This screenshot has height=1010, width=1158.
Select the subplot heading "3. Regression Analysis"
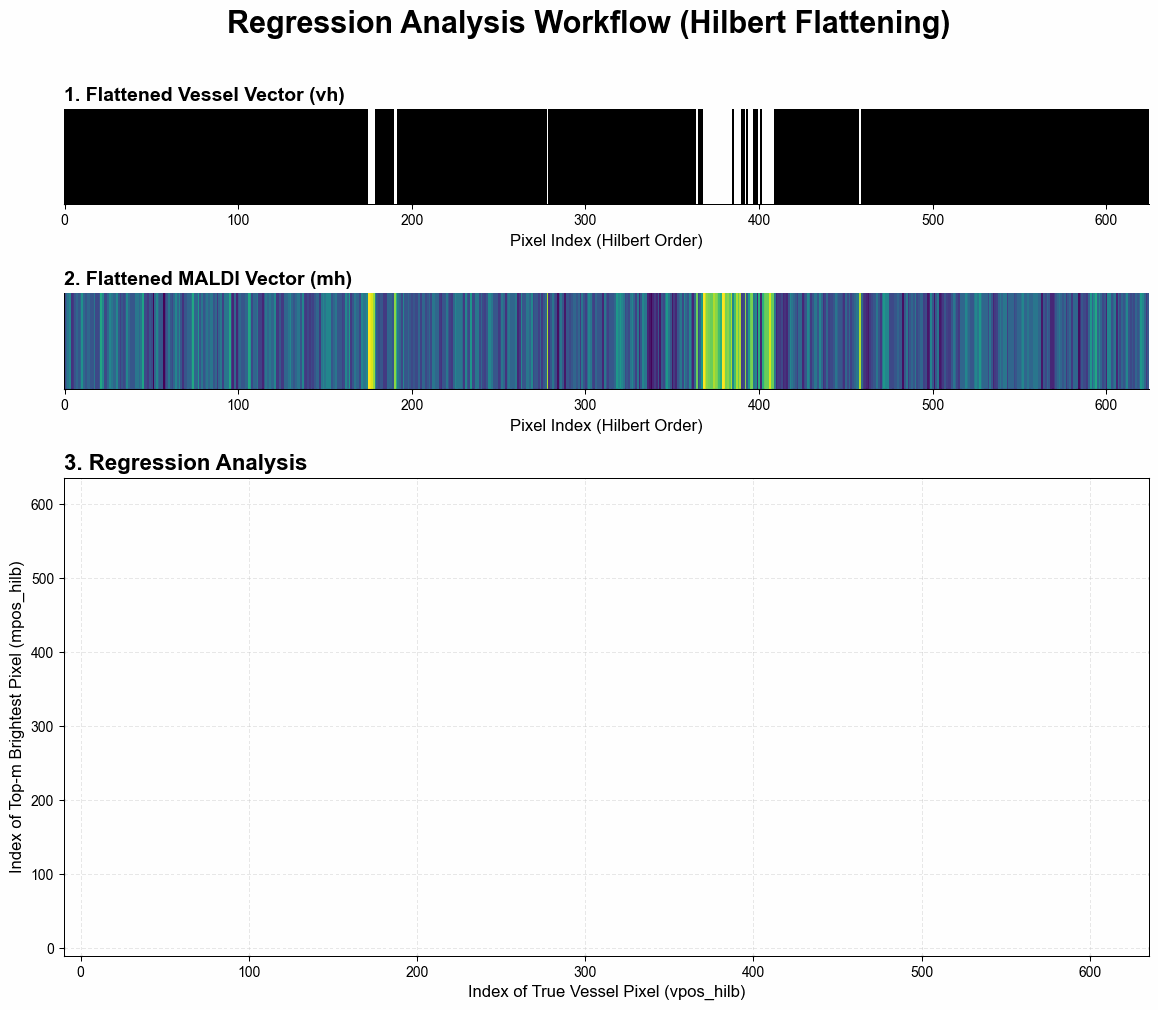[x=186, y=462]
